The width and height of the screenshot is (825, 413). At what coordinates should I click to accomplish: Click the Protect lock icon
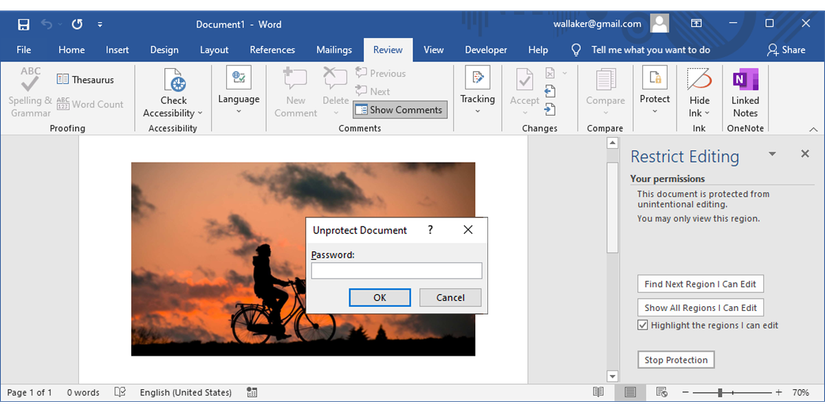pyautogui.click(x=655, y=79)
